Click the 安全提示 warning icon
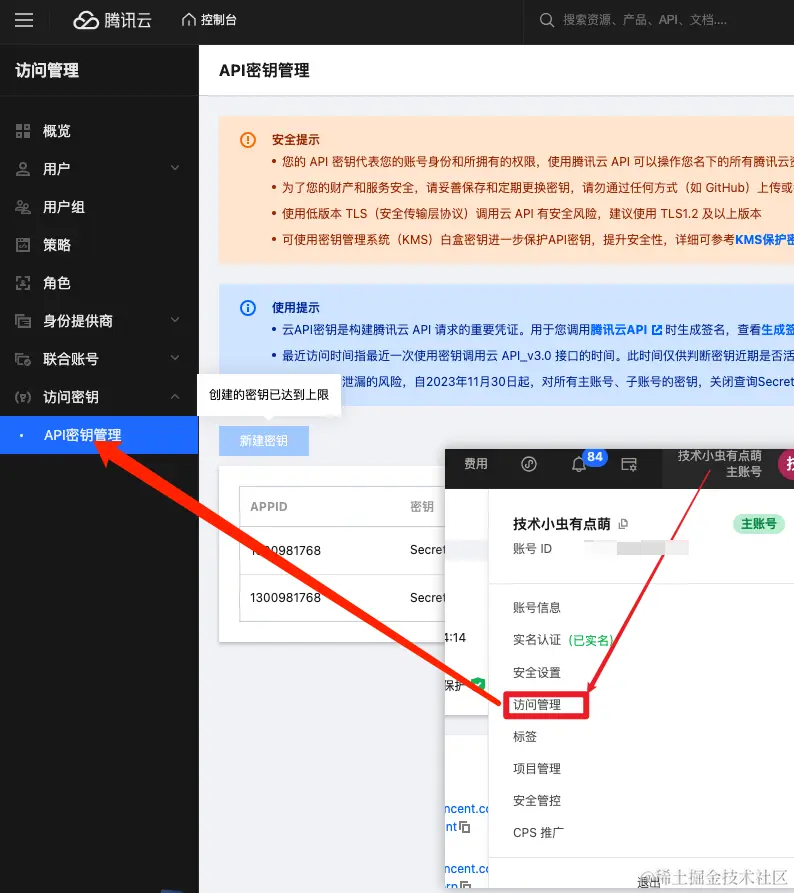The width and height of the screenshot is (794, 893). pos(248,140)
